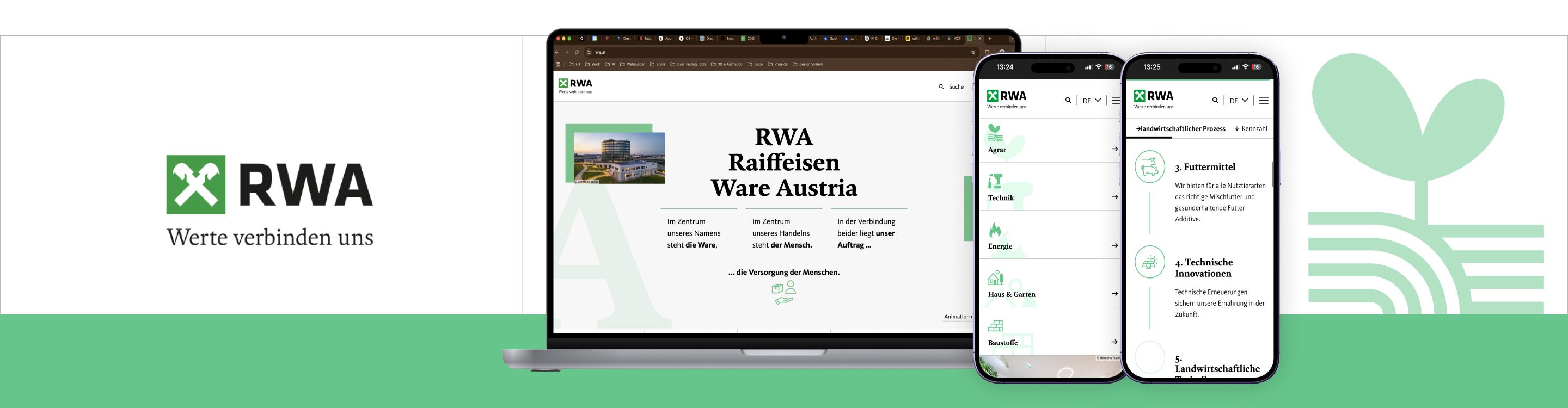The width and height of the screenshot is (1568, 408).
Task: Click the RWA Raiffeisen Ware Austria headline
Action: click(783, 162)
